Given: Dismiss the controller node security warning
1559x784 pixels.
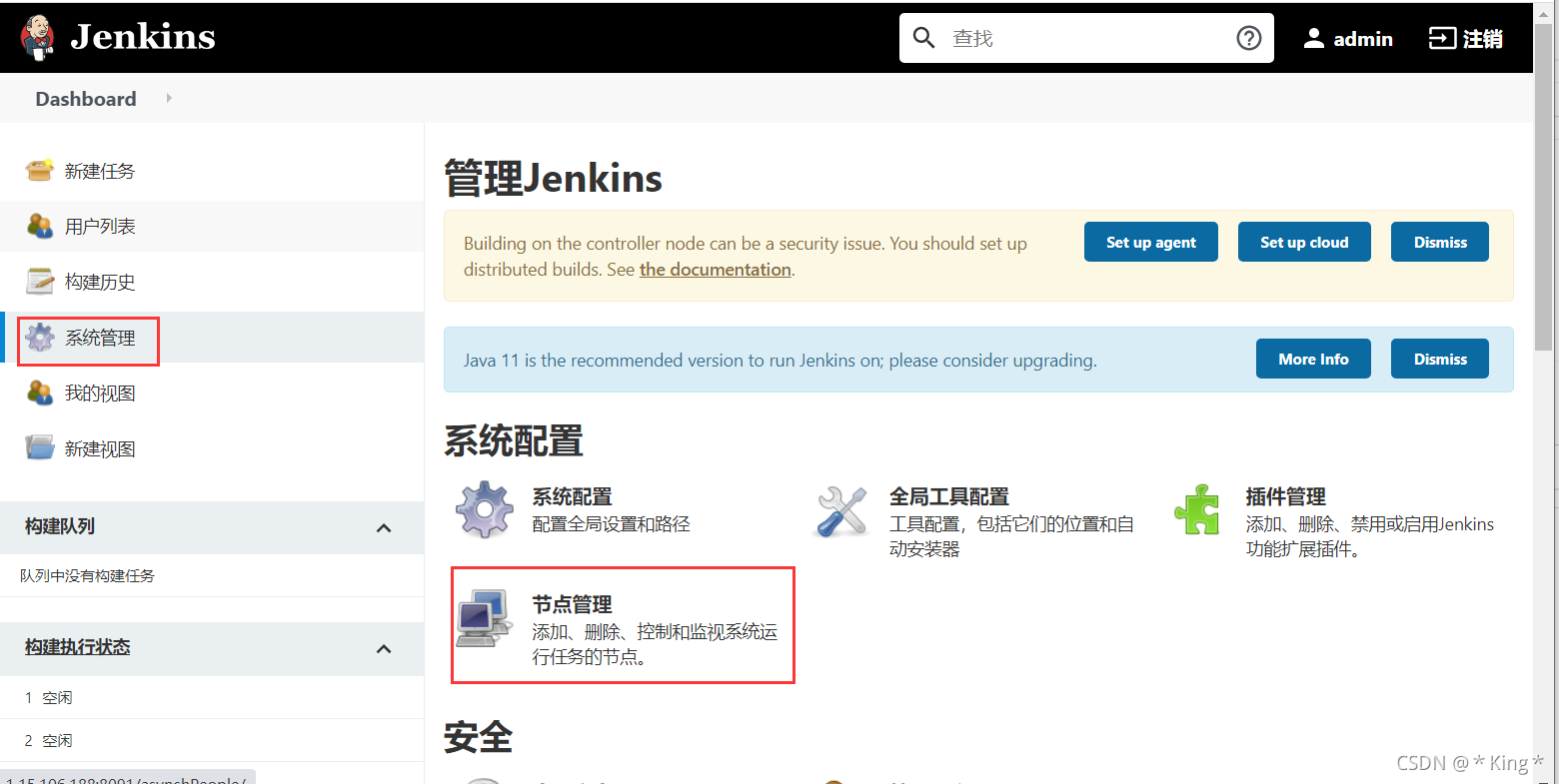Looking at the screenshot, I should point(1440,242).
